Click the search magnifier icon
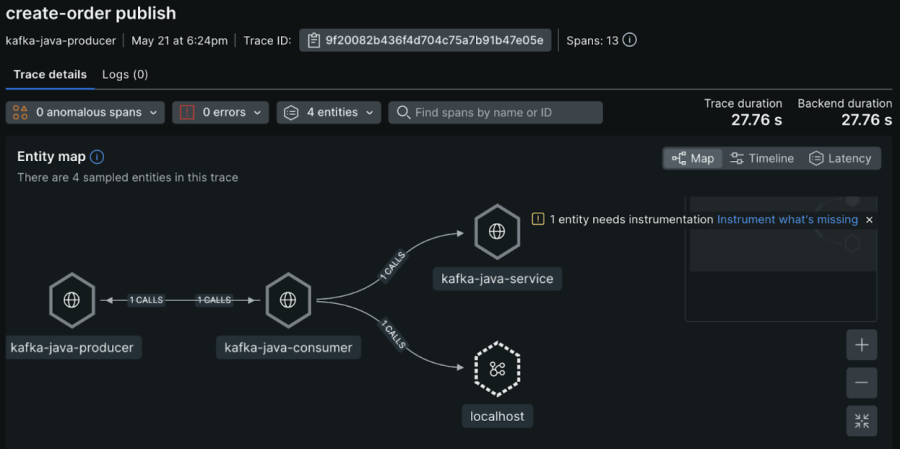The image size is (900, 449). pos(404,112)
